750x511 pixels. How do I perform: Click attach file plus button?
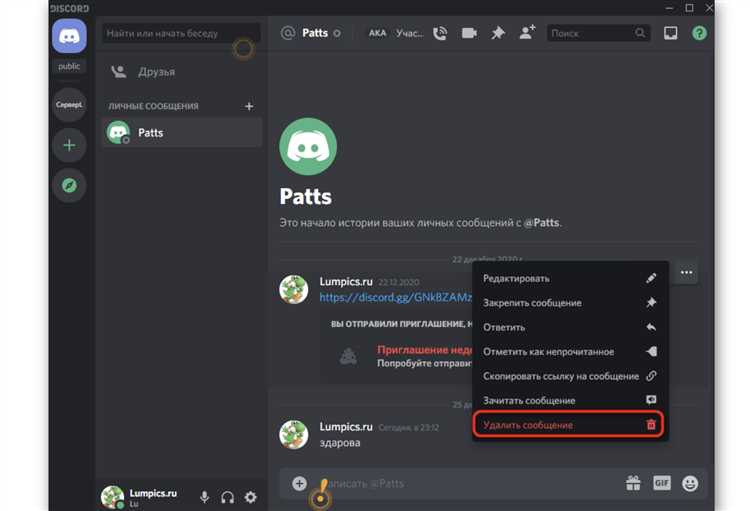[299, 484]
